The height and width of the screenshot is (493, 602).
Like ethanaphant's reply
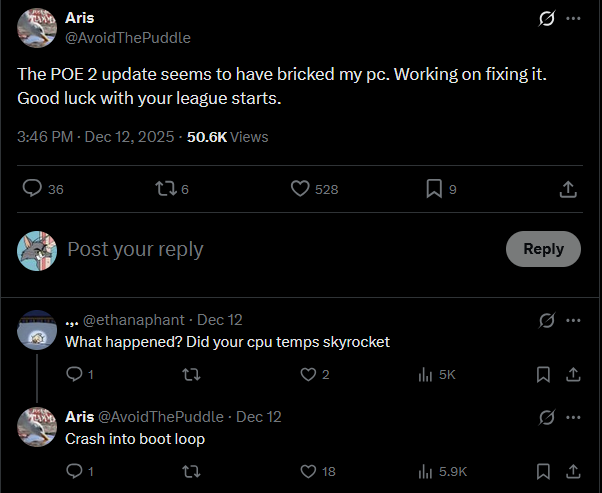pyautogui.click(x=308, y=374)
